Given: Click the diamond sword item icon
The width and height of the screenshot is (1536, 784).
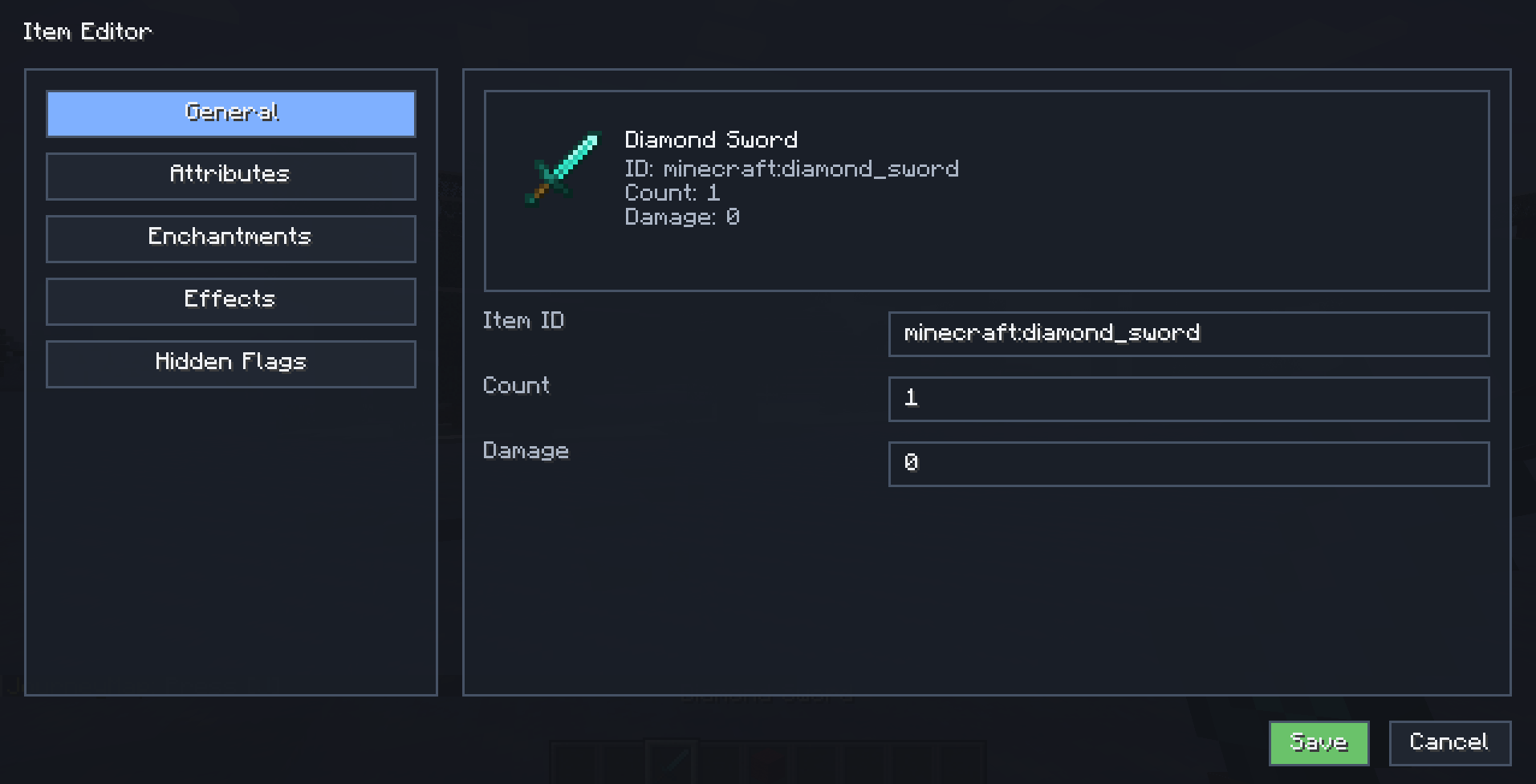Looking at the screenshot, I should tap(563, 168).
